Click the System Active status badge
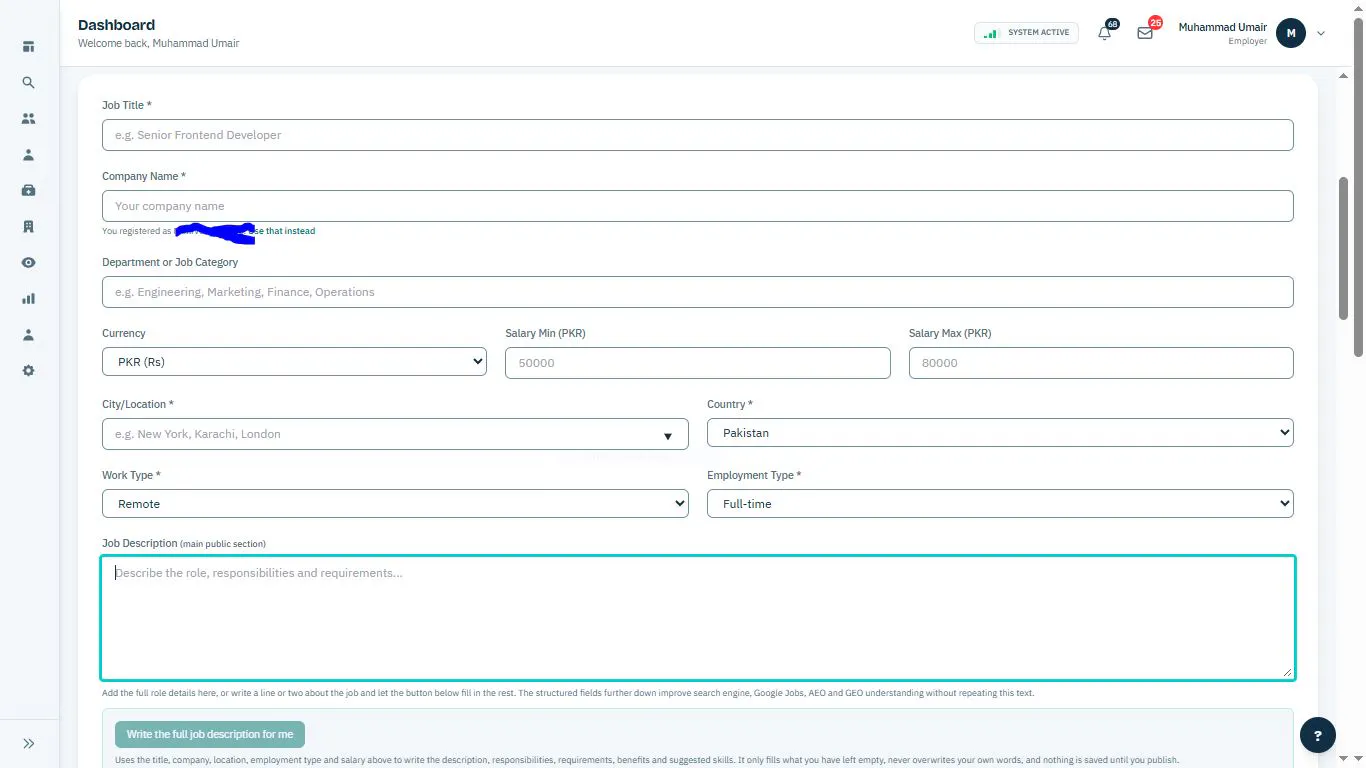This screenshot has width=1366, height=768. (1026, 33)
